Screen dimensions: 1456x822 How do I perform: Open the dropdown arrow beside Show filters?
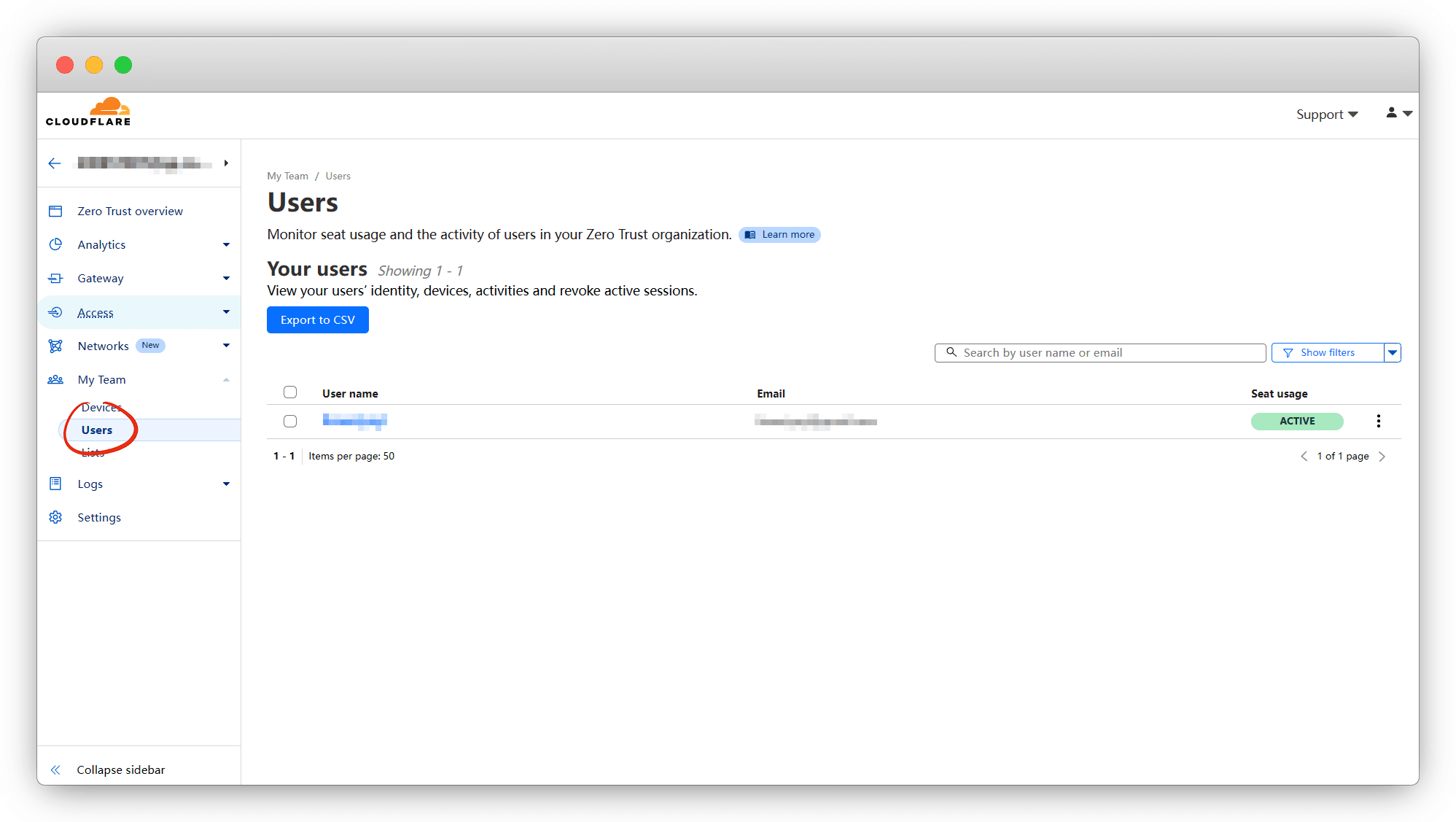(x=1393, y=352)
